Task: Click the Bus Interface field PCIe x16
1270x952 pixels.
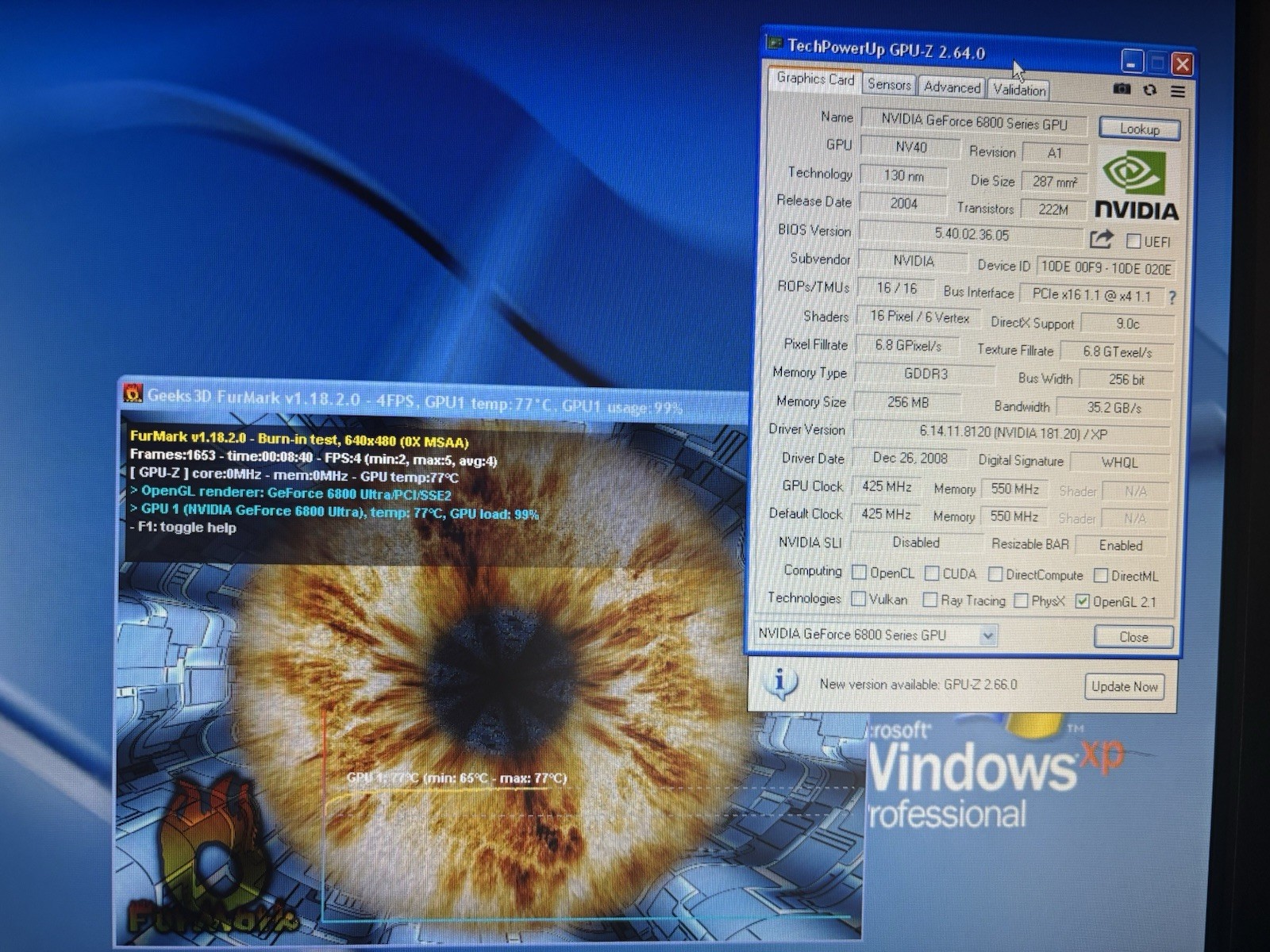Action: 1091,295
